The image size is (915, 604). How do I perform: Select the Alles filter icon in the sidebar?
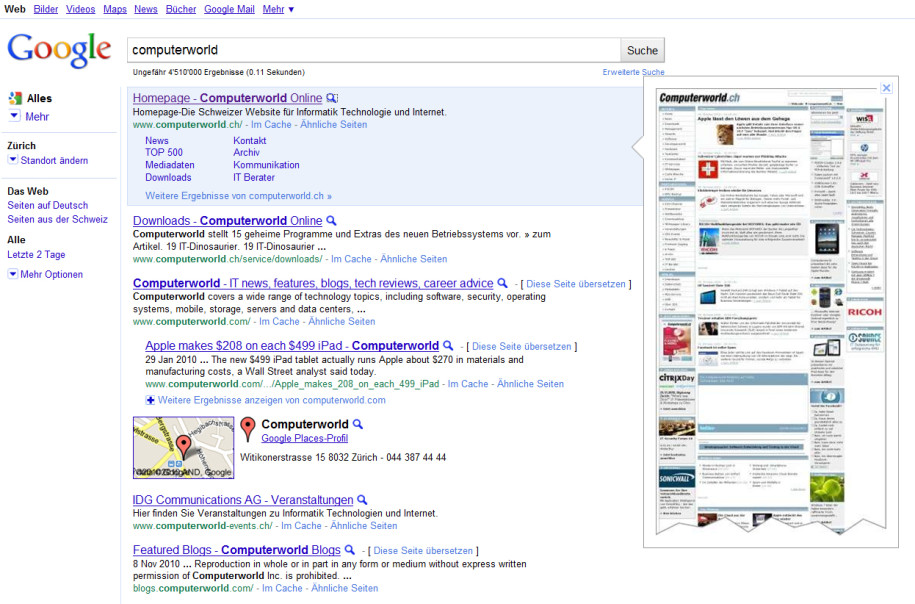coord(16,98)
